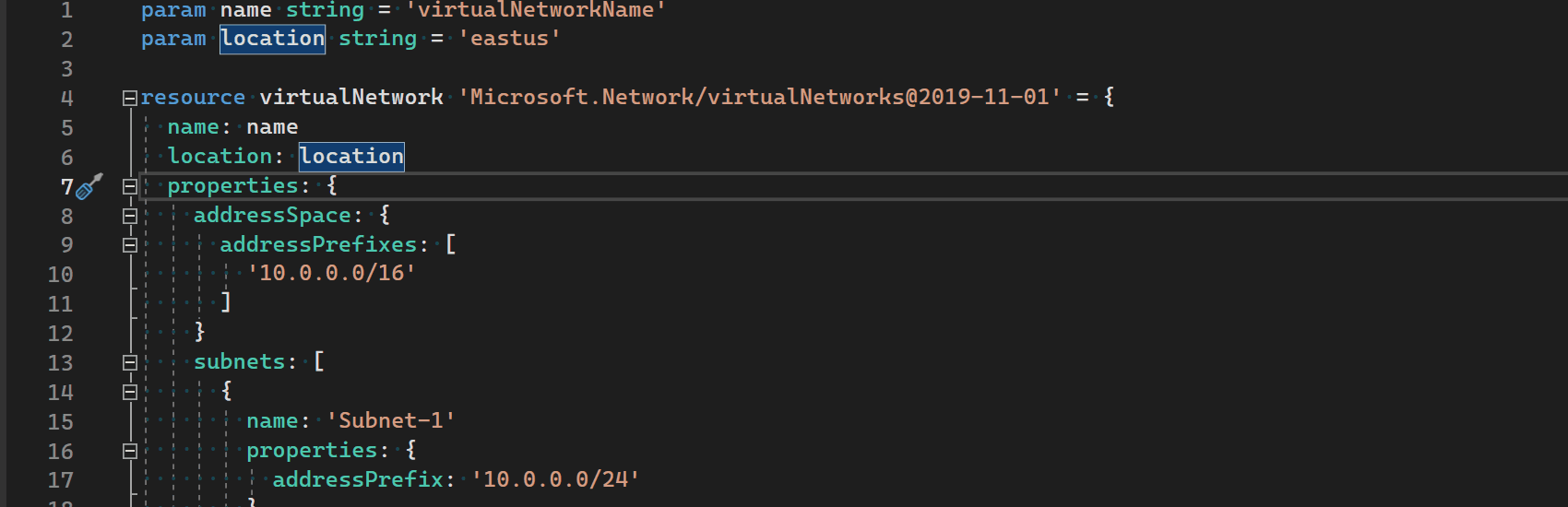Fold the subnet object starting on line 14
The width and height of the screenshot is (1568, 507).
point(130,392)
